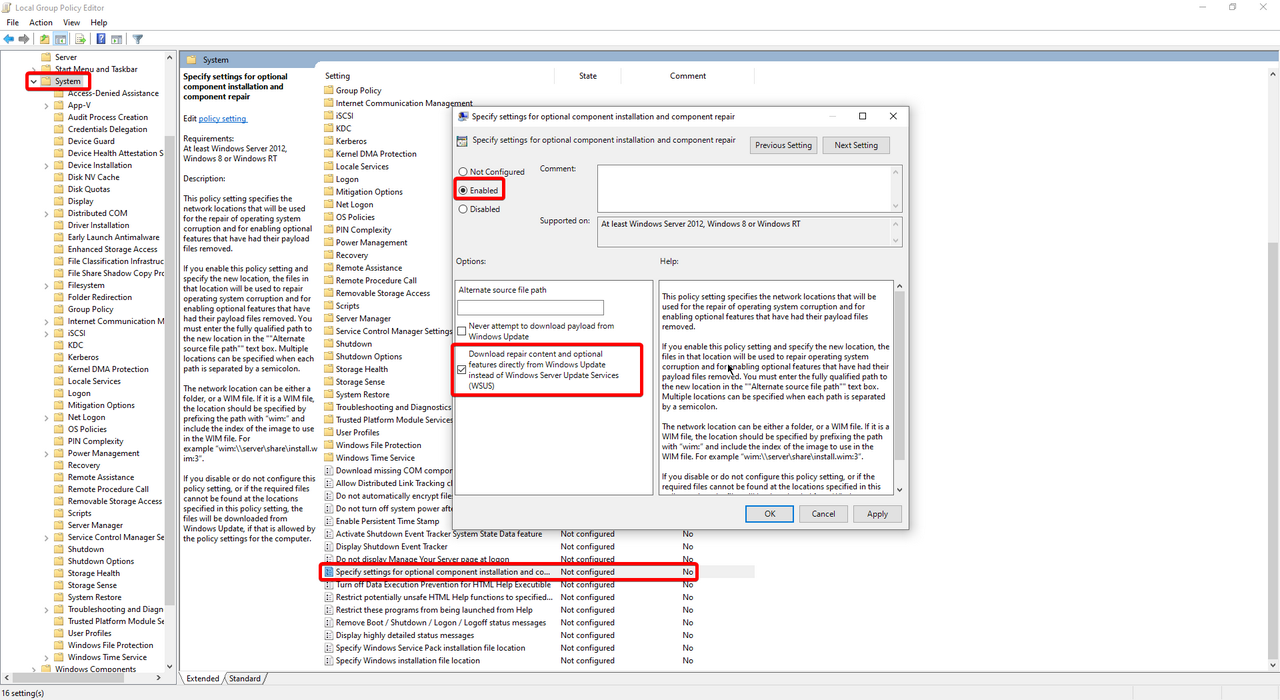The width and height of the screenshot is (1280, 700).
Task: Click the Filter funnel toolbar icon
Action: [138, 39]
